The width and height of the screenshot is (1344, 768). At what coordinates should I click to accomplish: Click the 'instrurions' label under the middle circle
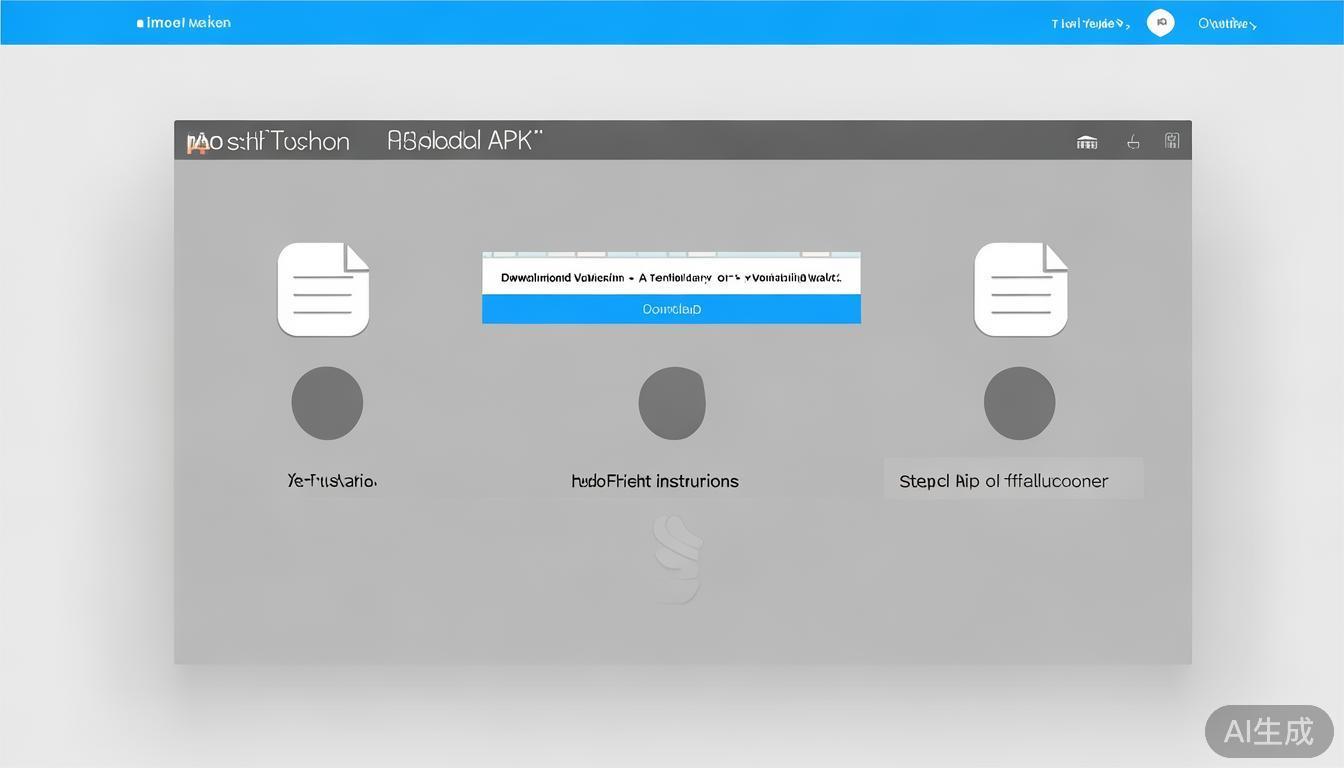pos(655,481)
